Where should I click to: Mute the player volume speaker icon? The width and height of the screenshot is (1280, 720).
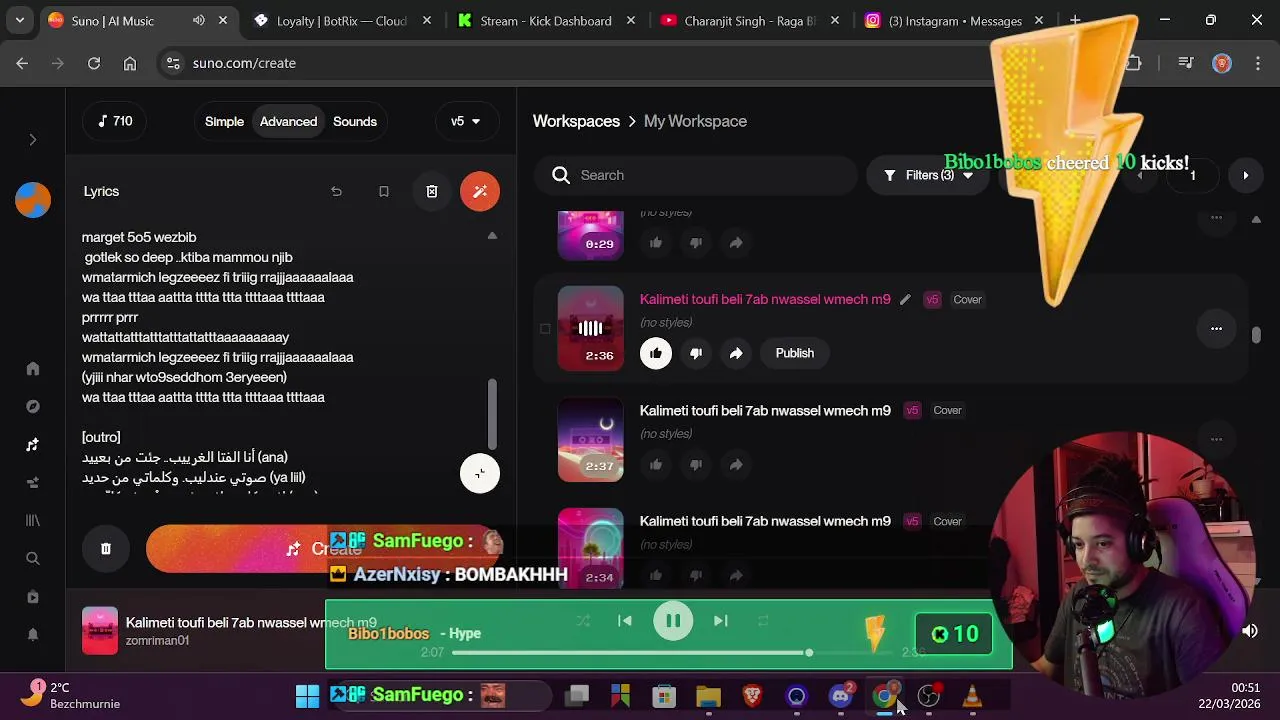coord(1250,631)
